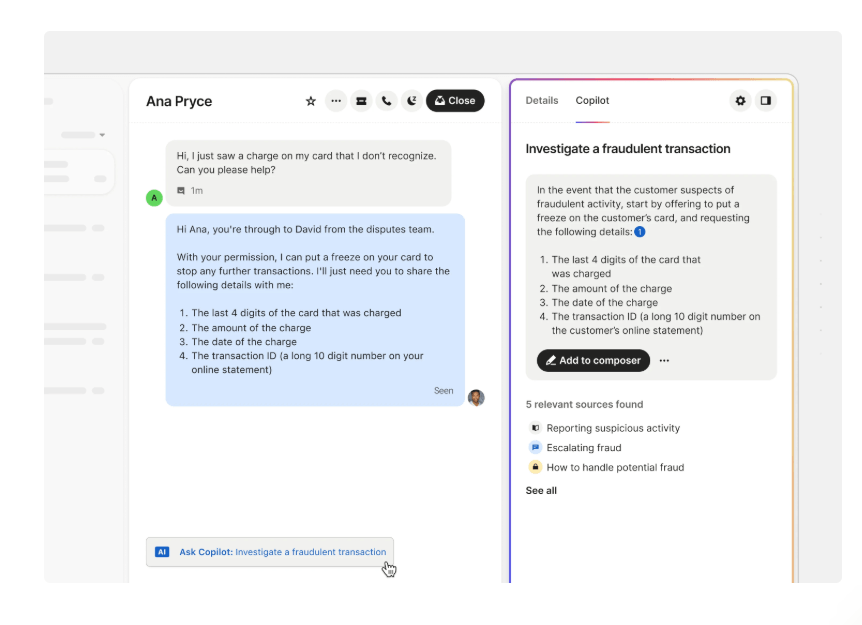The height and width of the screenshot is (625, 862).
Task: Close the conversation with Ana Pryce
Action: tap(455, 101)
